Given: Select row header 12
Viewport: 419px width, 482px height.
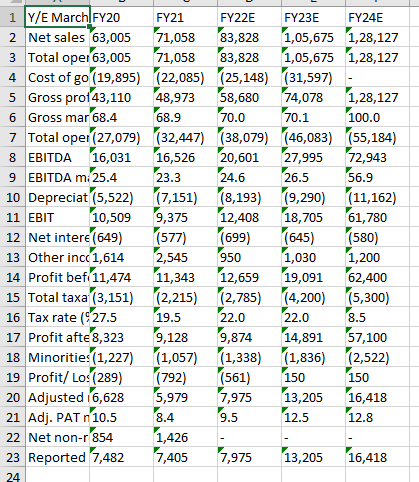Looking at the screenshot, I should 12,237.
